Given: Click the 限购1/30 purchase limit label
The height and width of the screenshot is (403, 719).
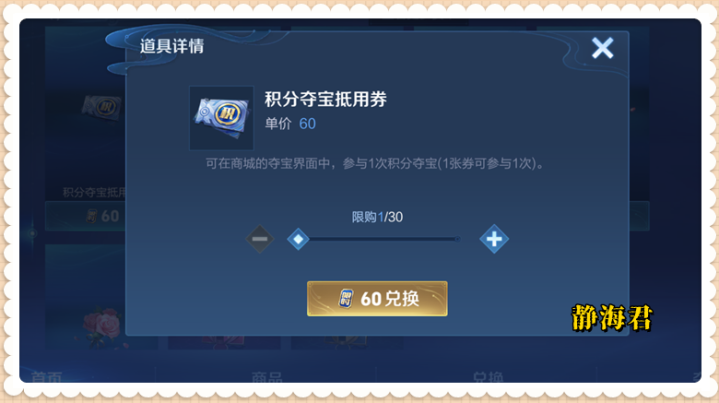Looking at the screenshot, I should click(377, 217).
